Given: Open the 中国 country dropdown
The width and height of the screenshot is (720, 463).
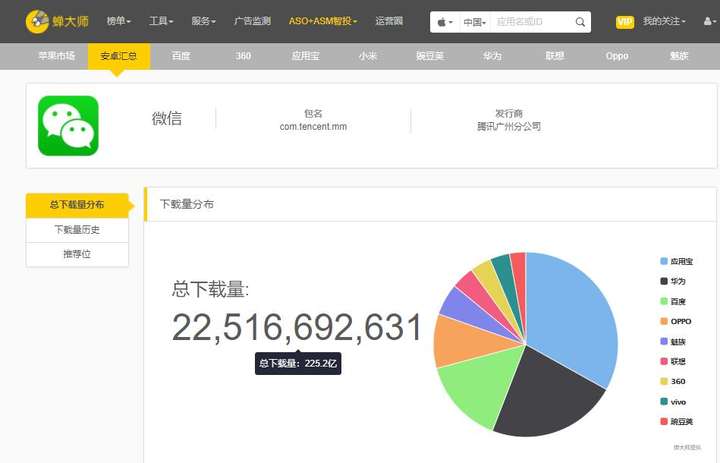Looking at the screenshot, I should tap(474, 22).
